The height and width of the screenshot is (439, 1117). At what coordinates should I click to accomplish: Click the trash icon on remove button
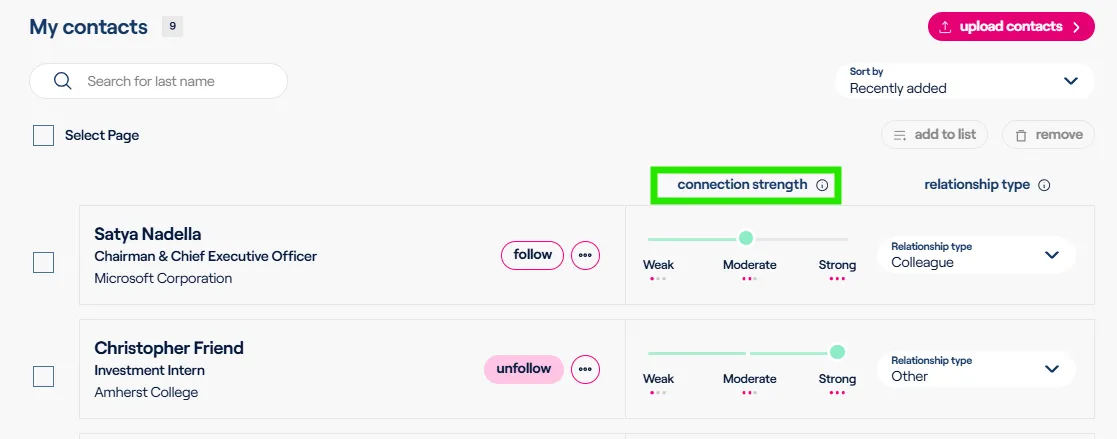tap(1021, 135)
